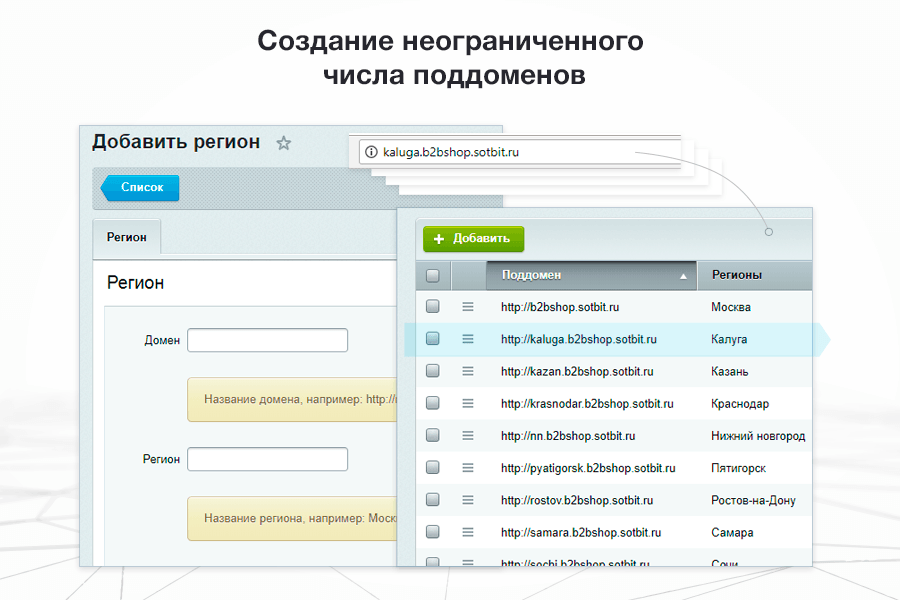Screen dimensions: 900x600
Task: Click the Регионы column header
Action: (x=737, y=275)
